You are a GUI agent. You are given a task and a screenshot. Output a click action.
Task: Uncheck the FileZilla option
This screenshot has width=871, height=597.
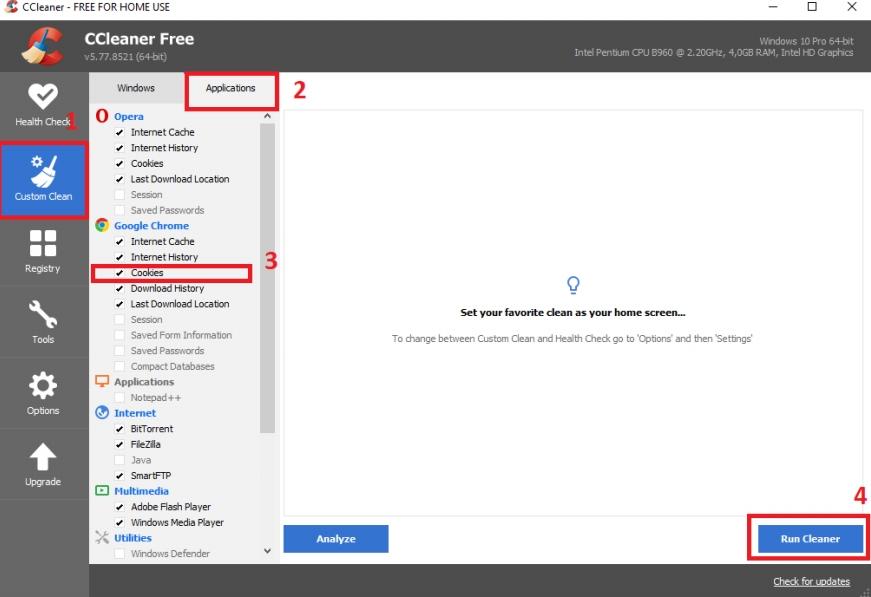[x=119, y=444]
